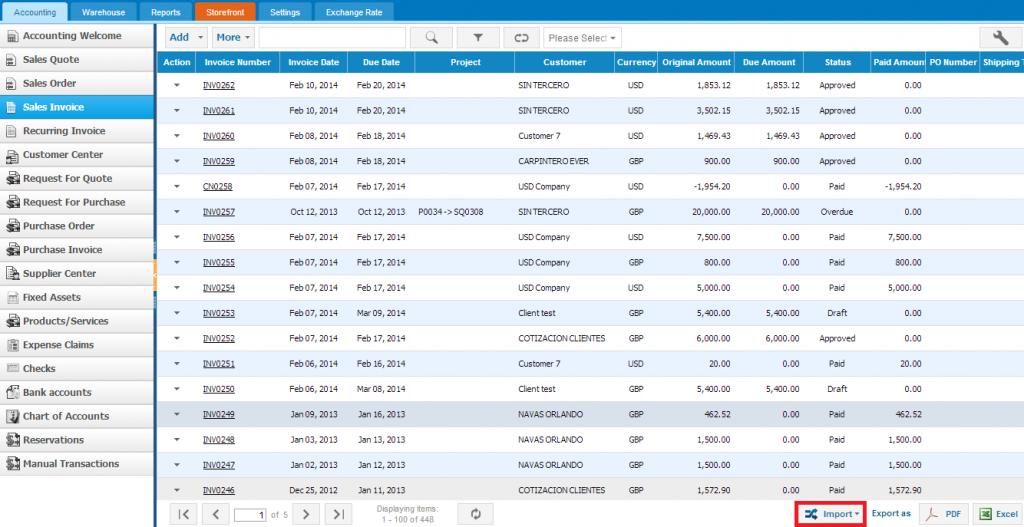Go to first page of invoices
1024x527 pixels.
184,515
